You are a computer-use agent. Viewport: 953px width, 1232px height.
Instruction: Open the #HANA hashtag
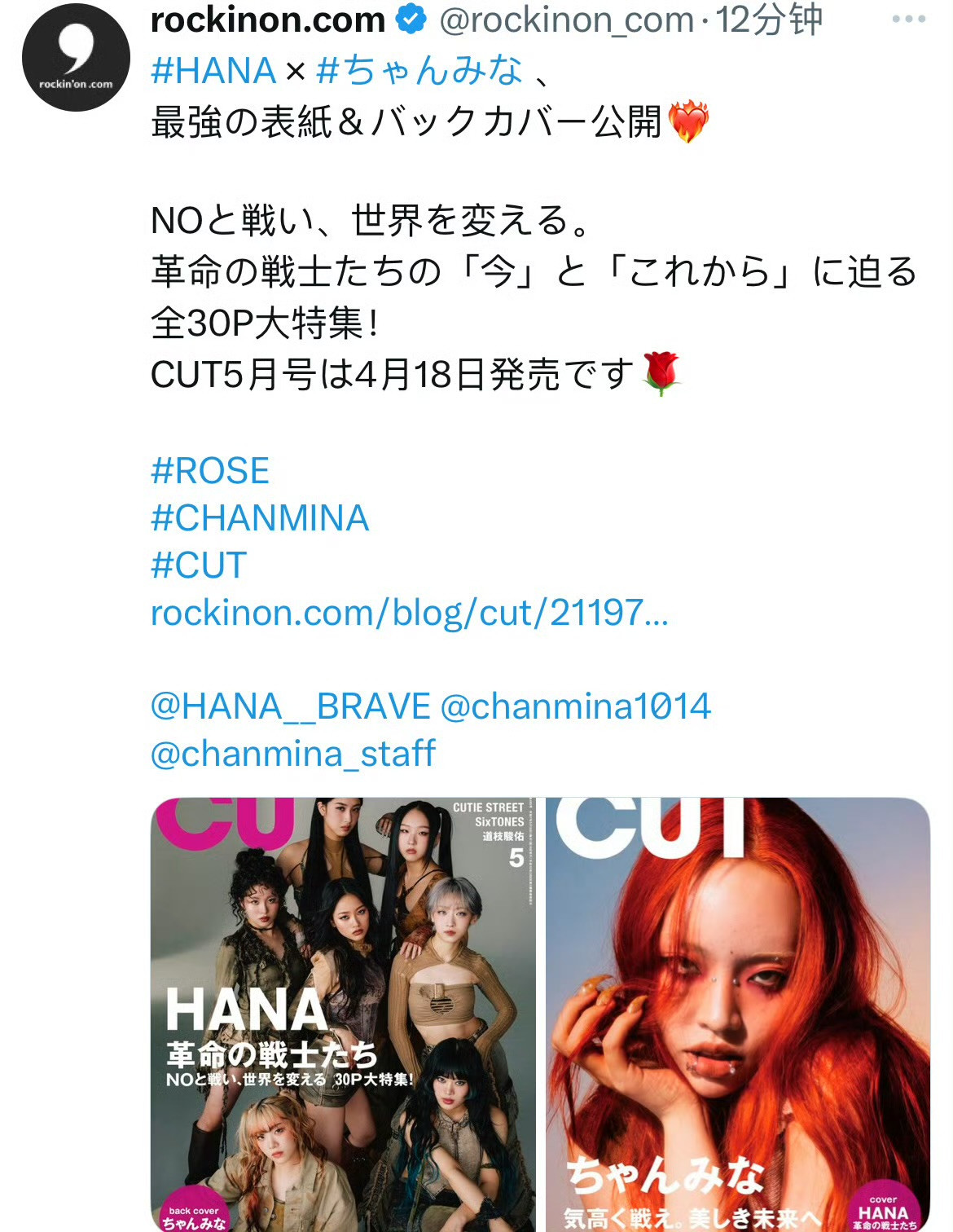214,71
